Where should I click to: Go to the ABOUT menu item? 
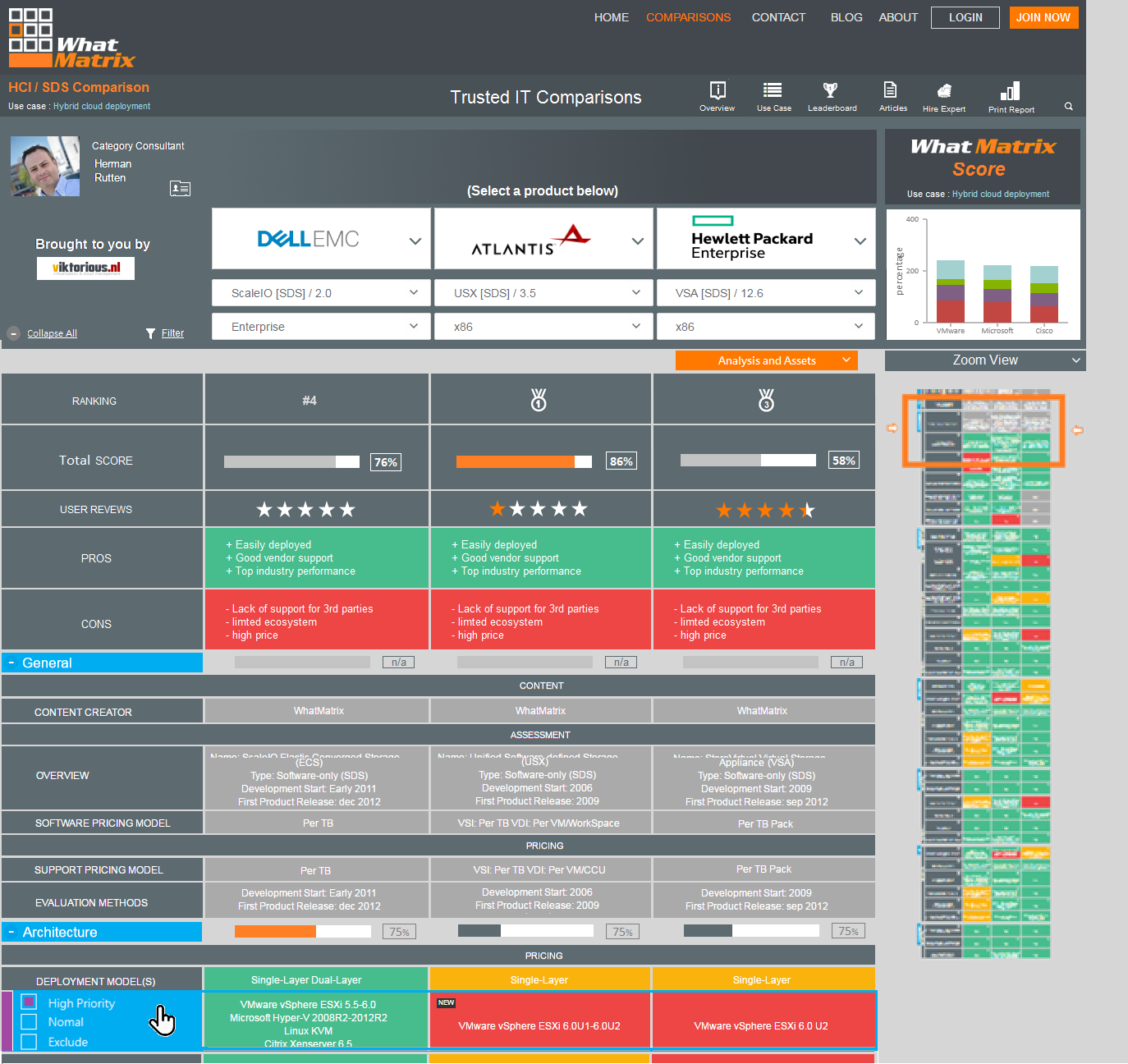point(898,17)
